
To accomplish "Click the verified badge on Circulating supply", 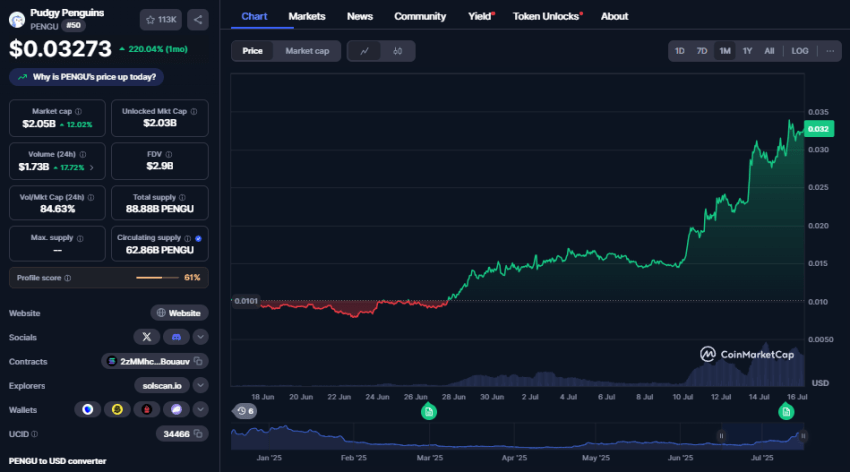I will tap(198, 238).
